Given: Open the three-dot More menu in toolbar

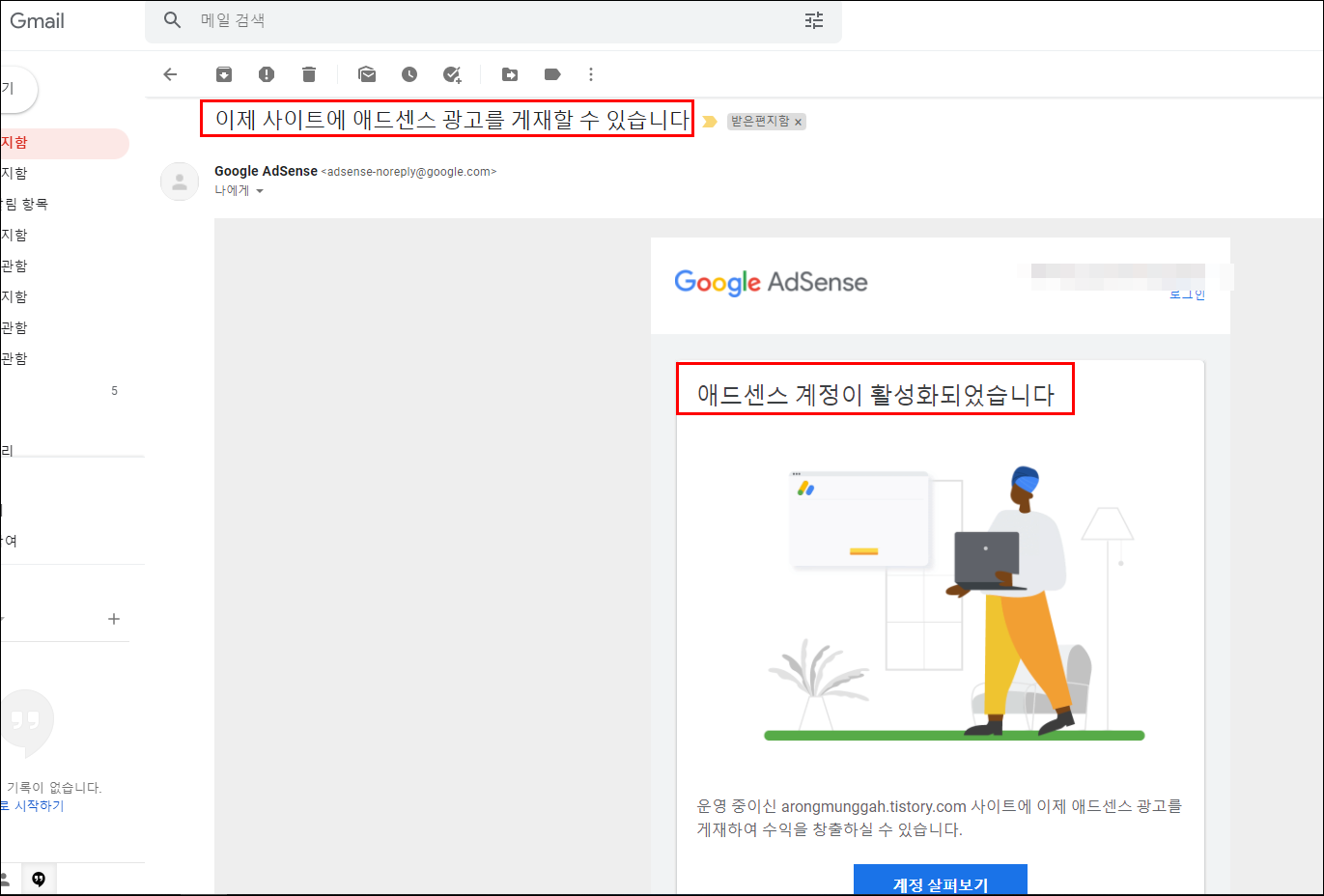Looking at the screenshot, I should tap(591, 74).
